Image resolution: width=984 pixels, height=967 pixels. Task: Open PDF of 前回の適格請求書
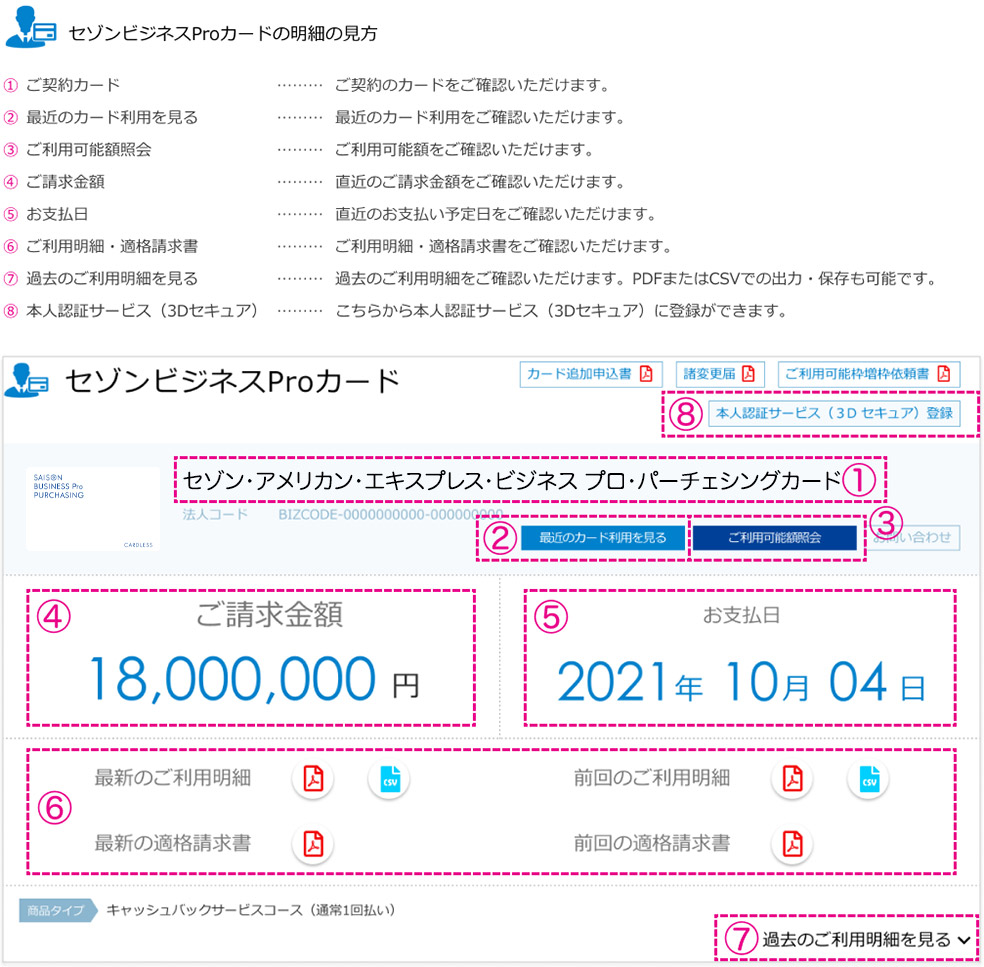tap(793, 844)
